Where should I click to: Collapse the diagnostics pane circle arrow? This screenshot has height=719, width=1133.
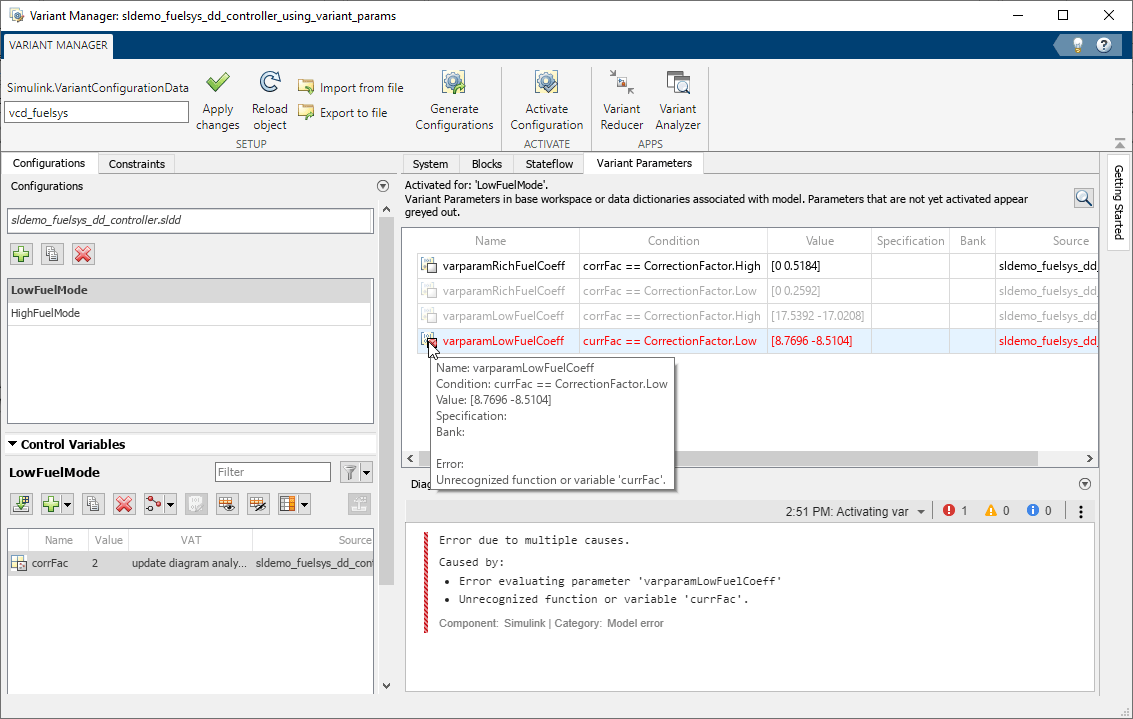[x=1085, y=484]
